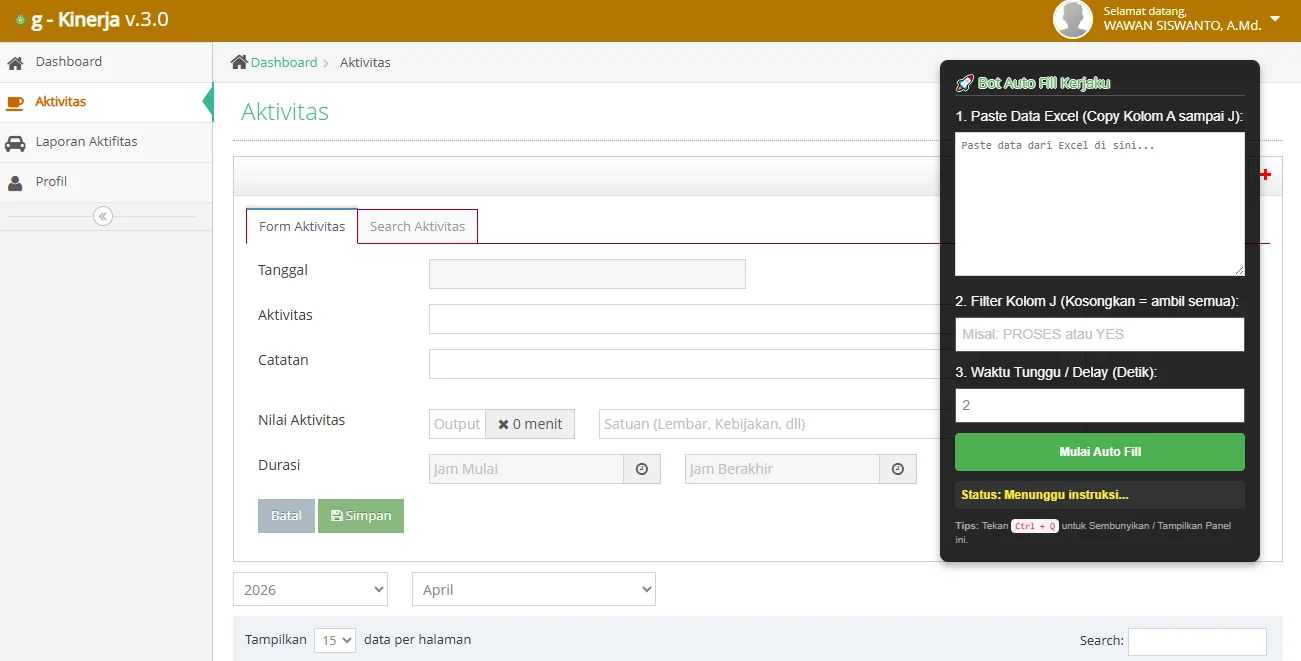Click the WAWAN SISWANTO, A.Md. user name

click(1182, 26)
